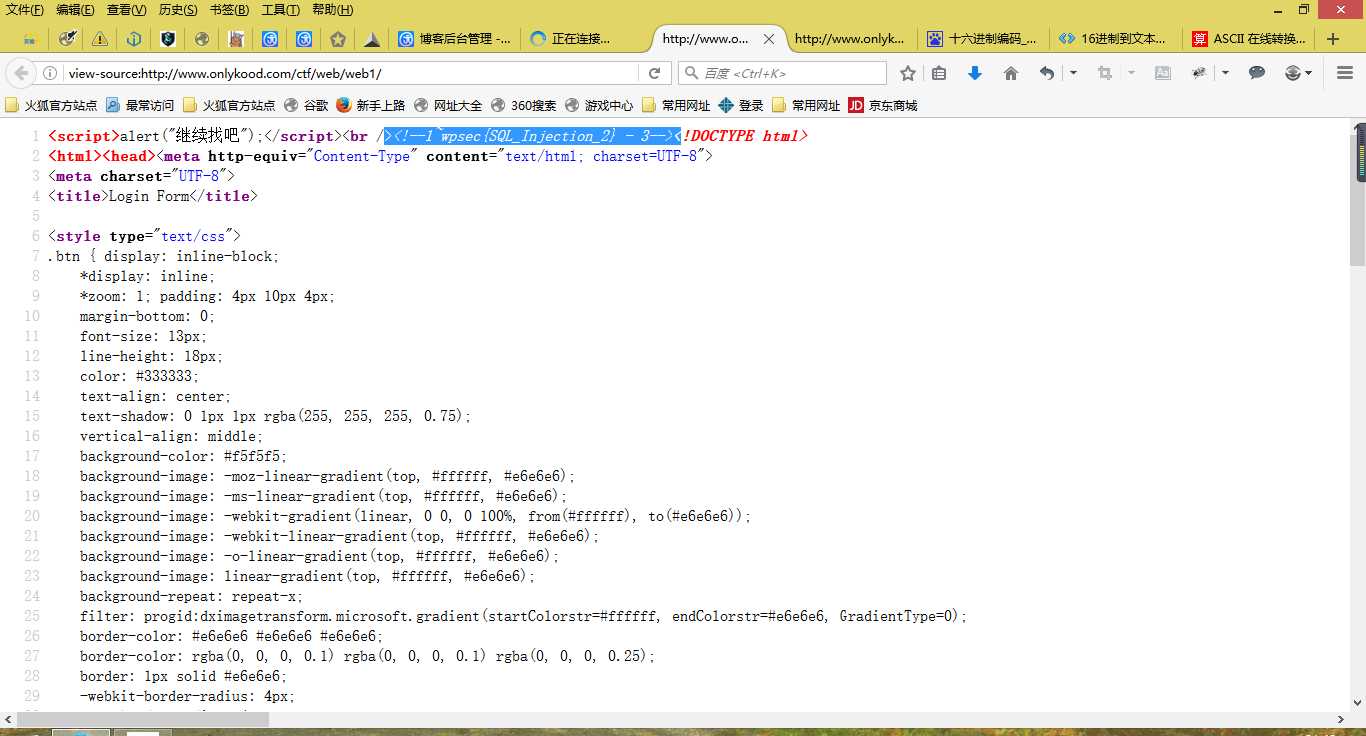Screen dimensions: 1366x736
Task: Select the pinned tab with warning triangle
Action: pyautogui.click(x=100, y=39)
